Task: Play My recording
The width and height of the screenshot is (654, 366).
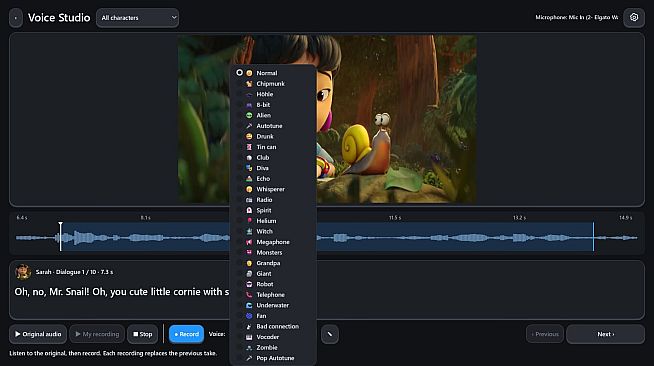Action: (x=97, y=334)
